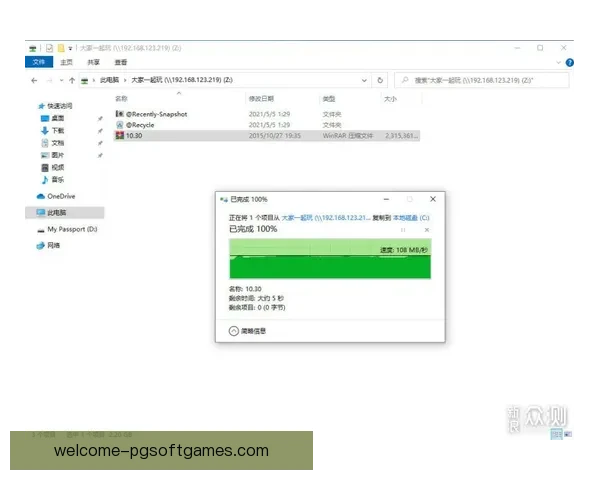Go back with the left arrow
The image size is (600, 480).
coord(34,80)
